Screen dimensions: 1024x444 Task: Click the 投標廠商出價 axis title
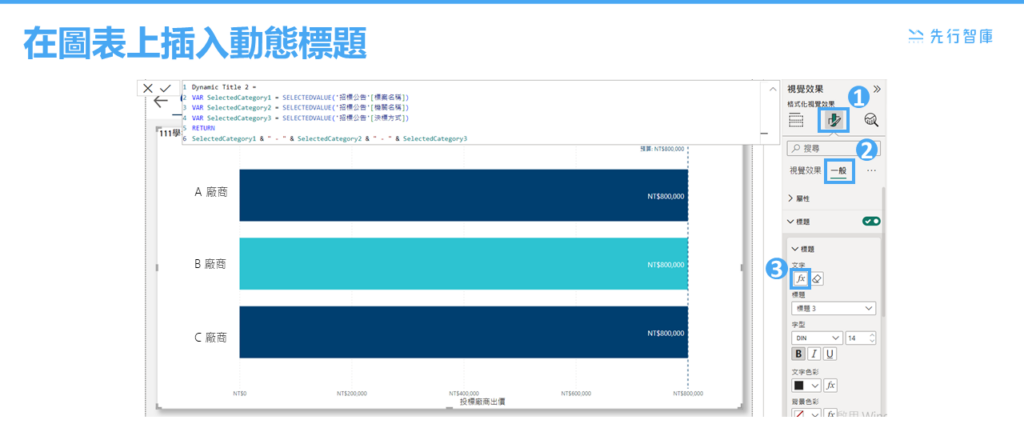pos(482,402)
